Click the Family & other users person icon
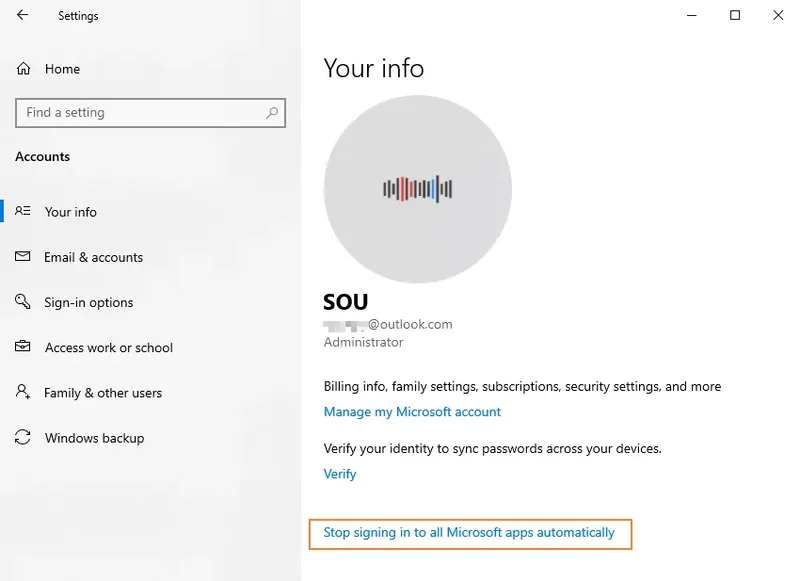 (22, 392)
